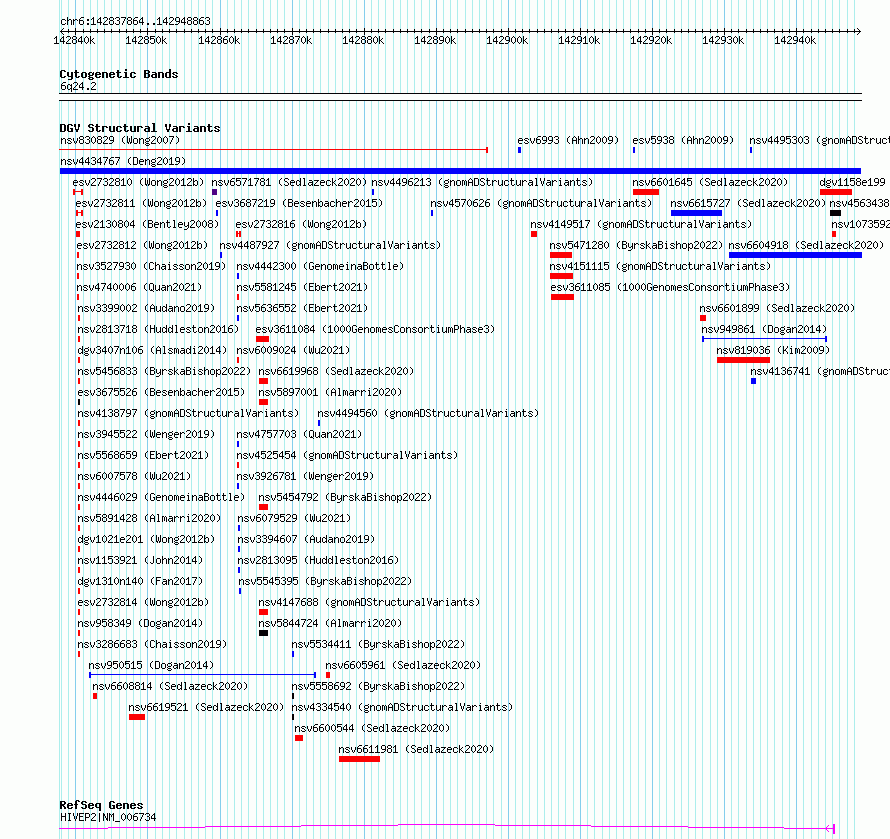The image size is (890, 839).
Task: Click nsv6608814 (Sedlazeck2020) label
Action: point(170,686)
